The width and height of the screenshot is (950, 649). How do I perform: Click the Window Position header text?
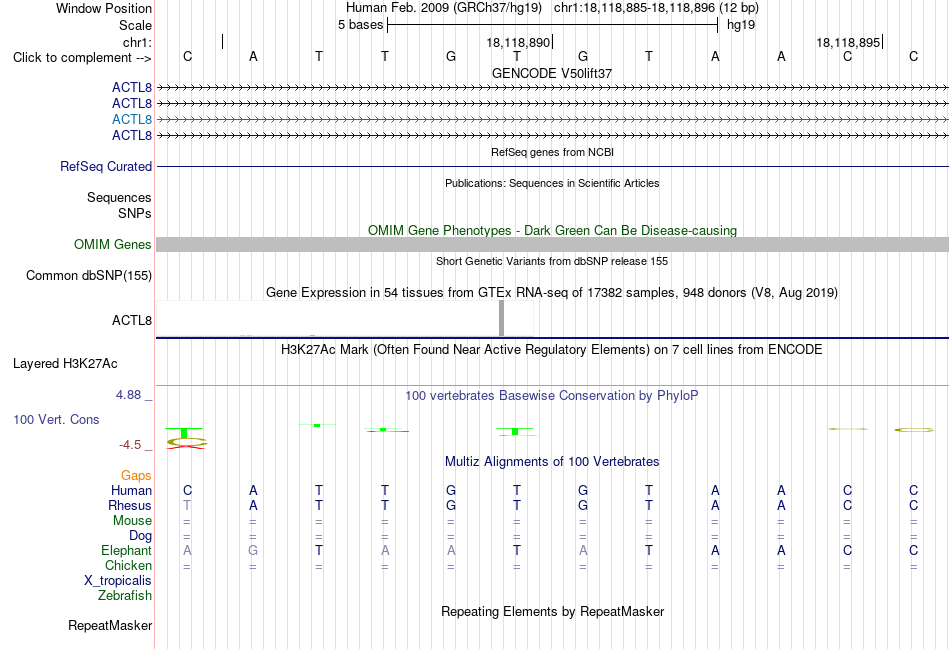point(104,8)
